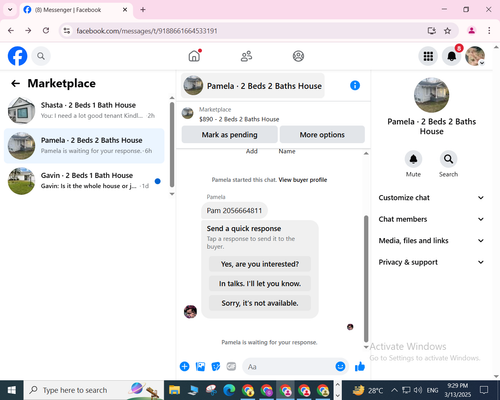The width and height of the screenshot is (500, 400).
Task: Open emoji picker smiley icon
Action: point(340,366)
